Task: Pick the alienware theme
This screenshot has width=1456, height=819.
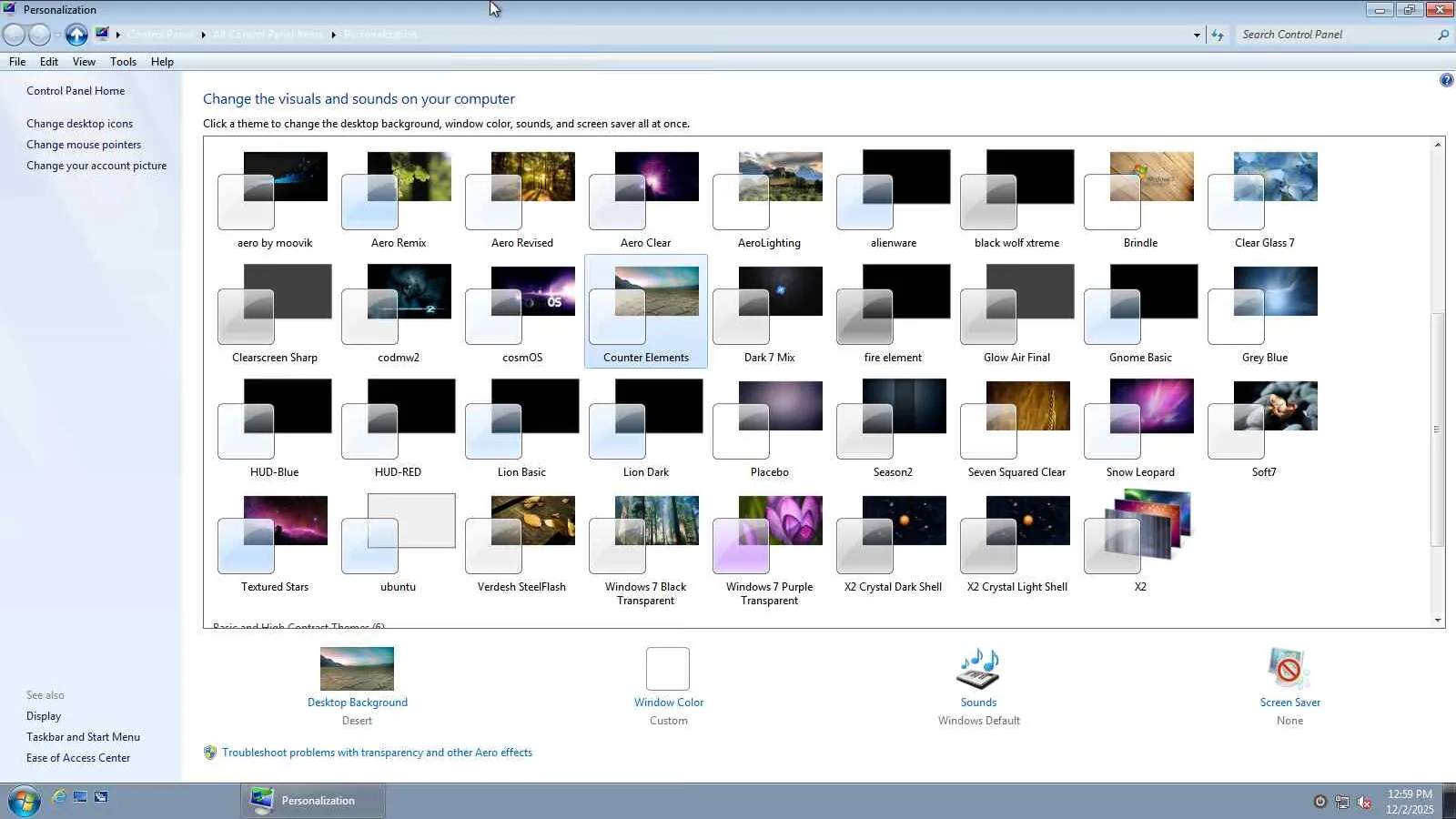Action: tap(894, 198)
